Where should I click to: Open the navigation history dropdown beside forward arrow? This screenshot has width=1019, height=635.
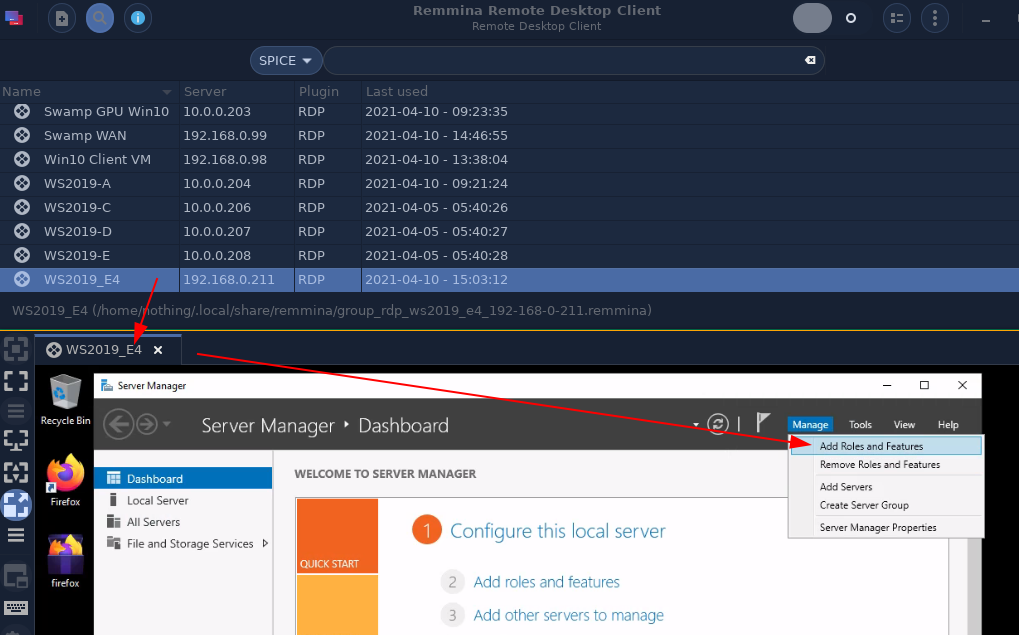[x=166, y=424]
